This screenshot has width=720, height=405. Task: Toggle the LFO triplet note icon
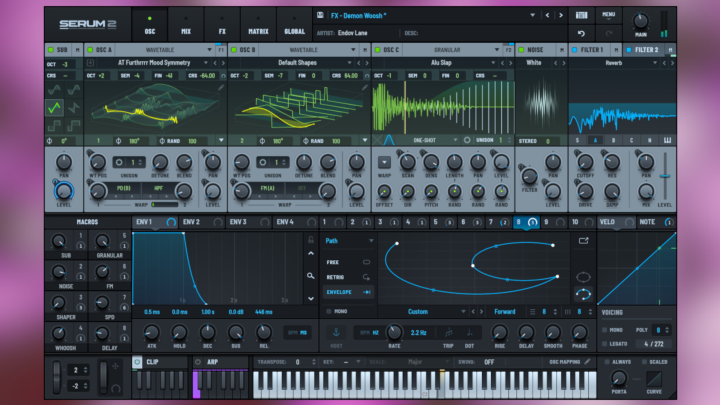(x=448, y=332)
